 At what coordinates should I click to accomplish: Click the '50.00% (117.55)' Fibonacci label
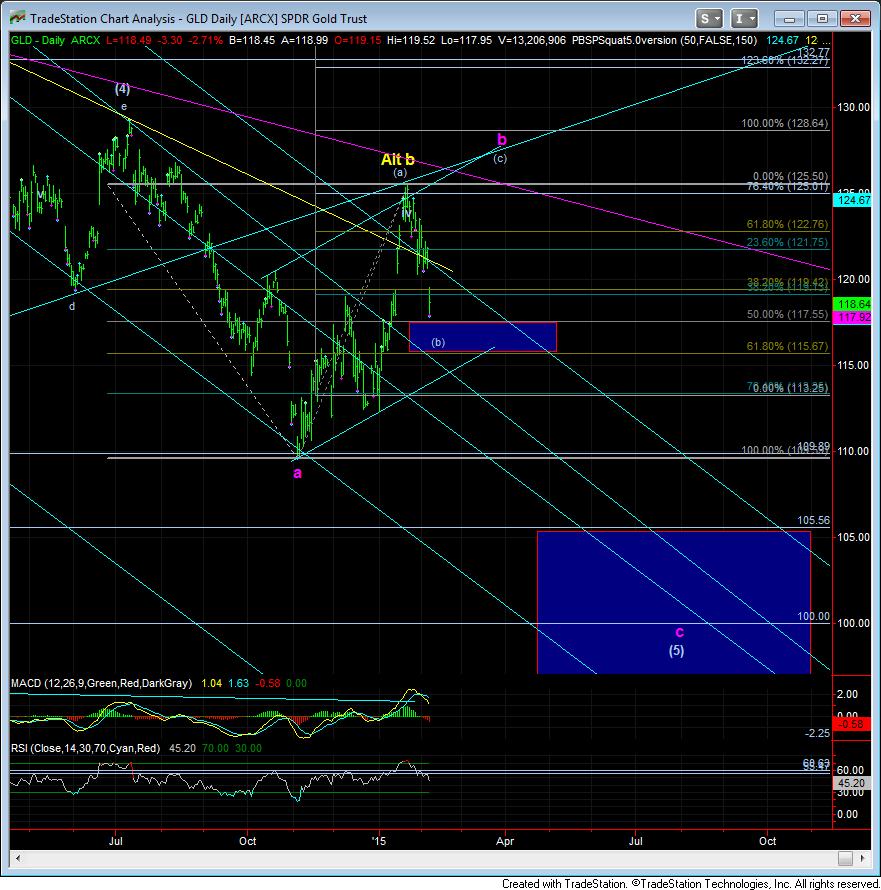[787, 314]
